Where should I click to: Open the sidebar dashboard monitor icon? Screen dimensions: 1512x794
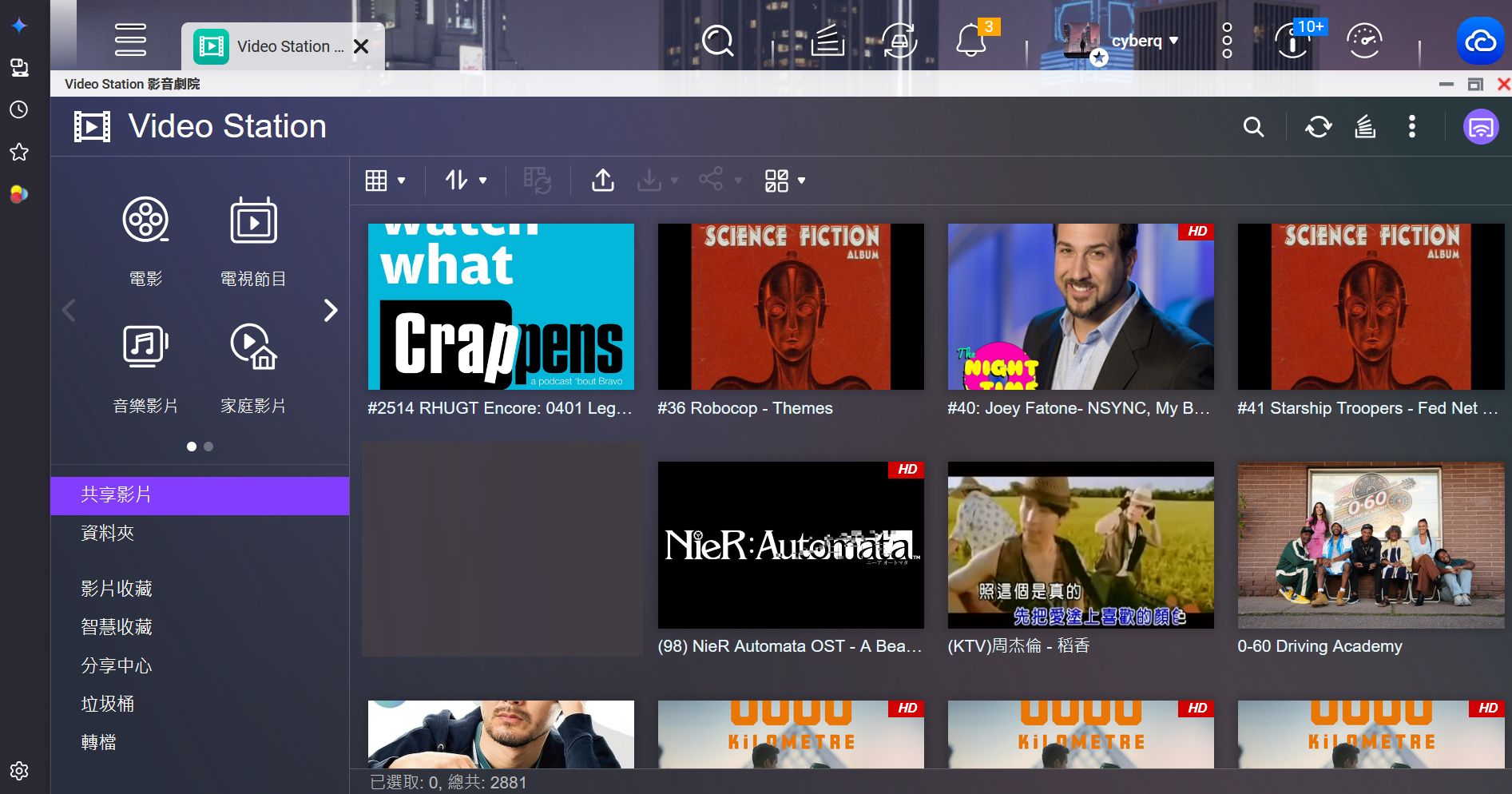pos(19,67)
